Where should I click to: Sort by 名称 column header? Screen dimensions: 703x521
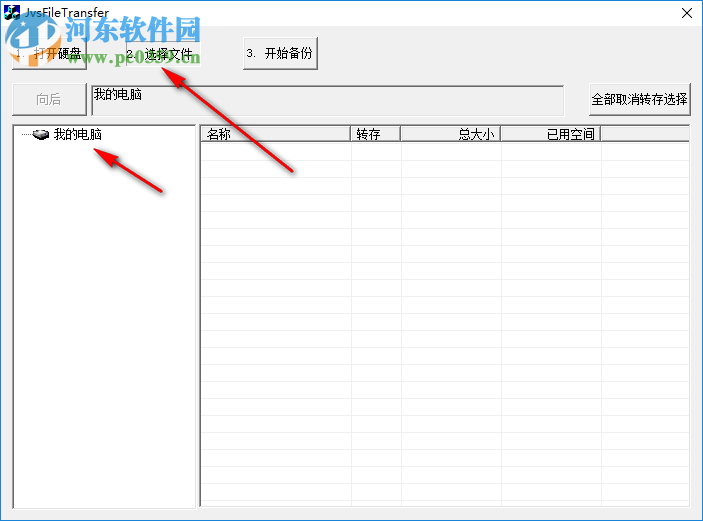275,134
